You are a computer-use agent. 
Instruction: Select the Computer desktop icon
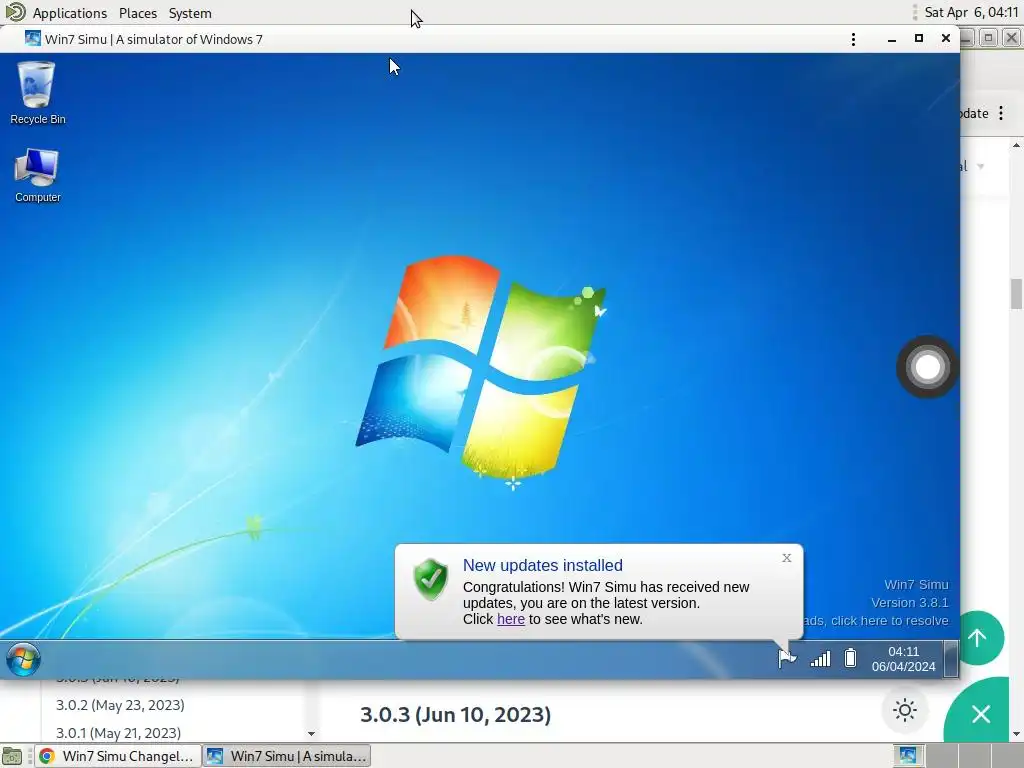tap(37, 175)
